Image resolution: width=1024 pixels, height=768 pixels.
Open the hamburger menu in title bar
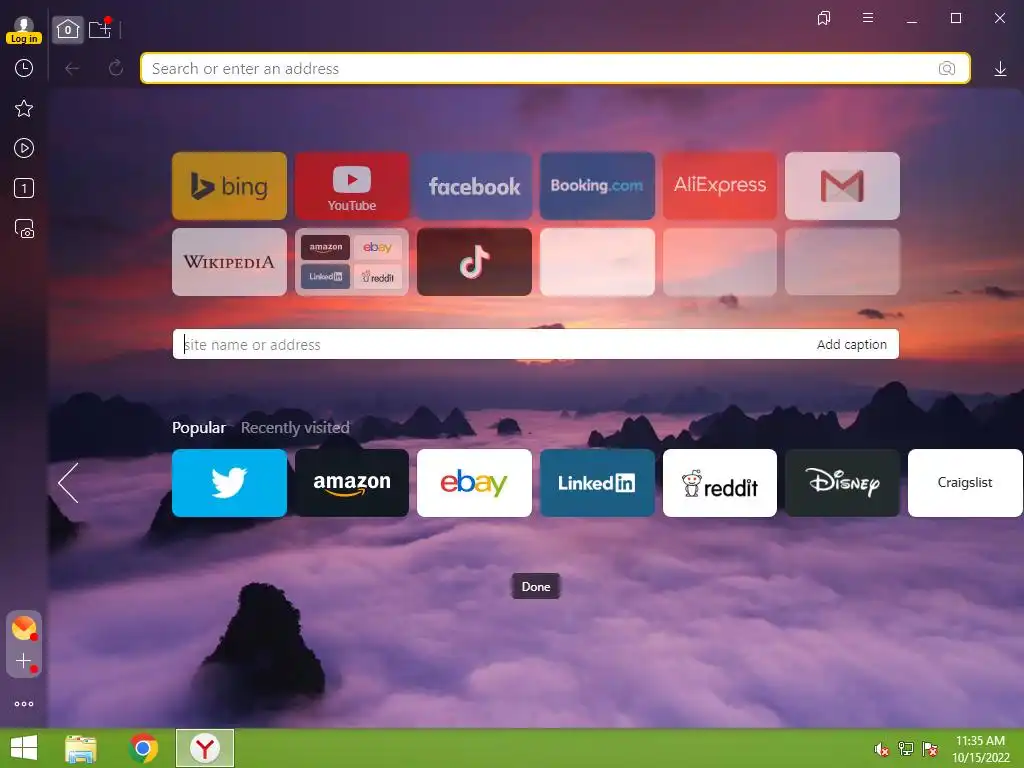868,18
